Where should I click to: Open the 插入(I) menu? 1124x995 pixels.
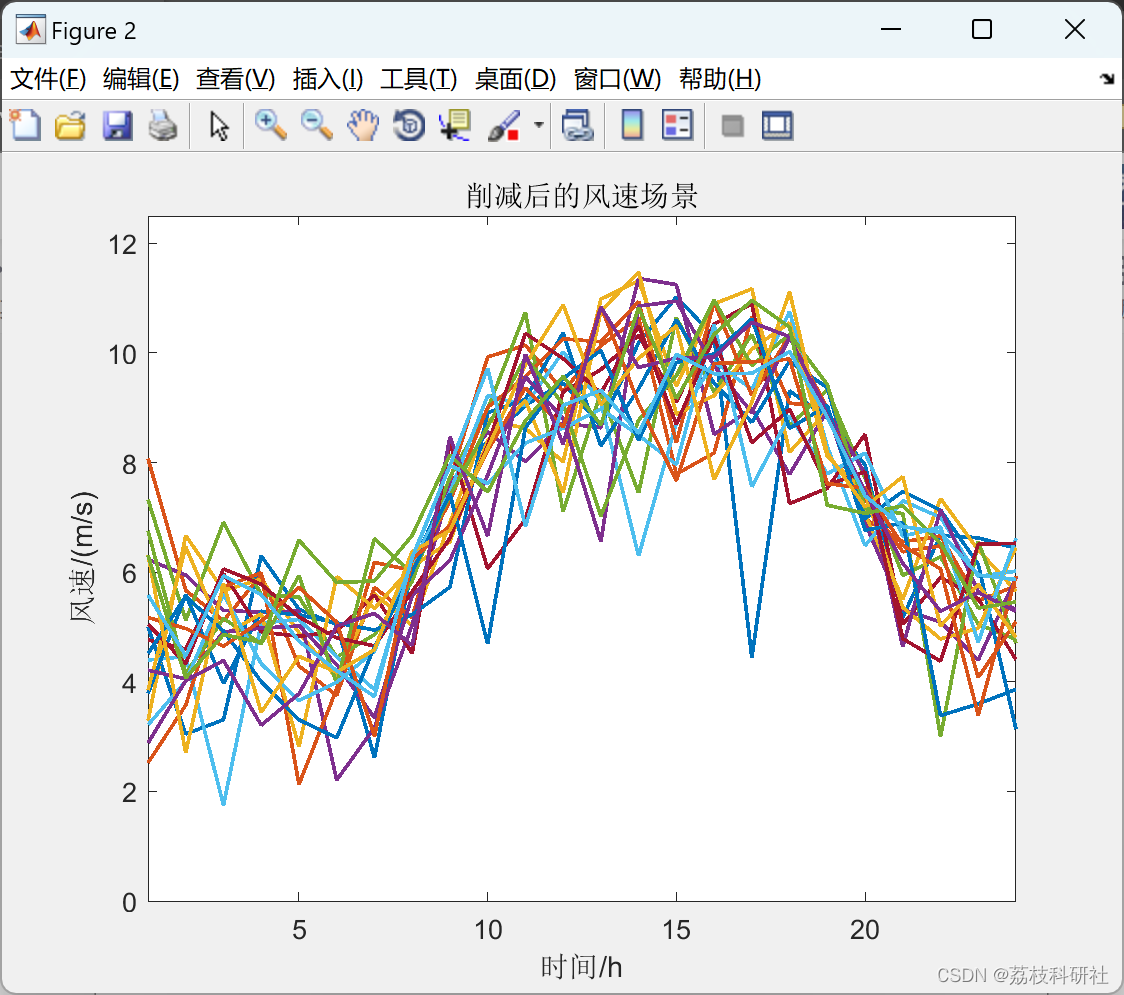click(x=327, y=79)
